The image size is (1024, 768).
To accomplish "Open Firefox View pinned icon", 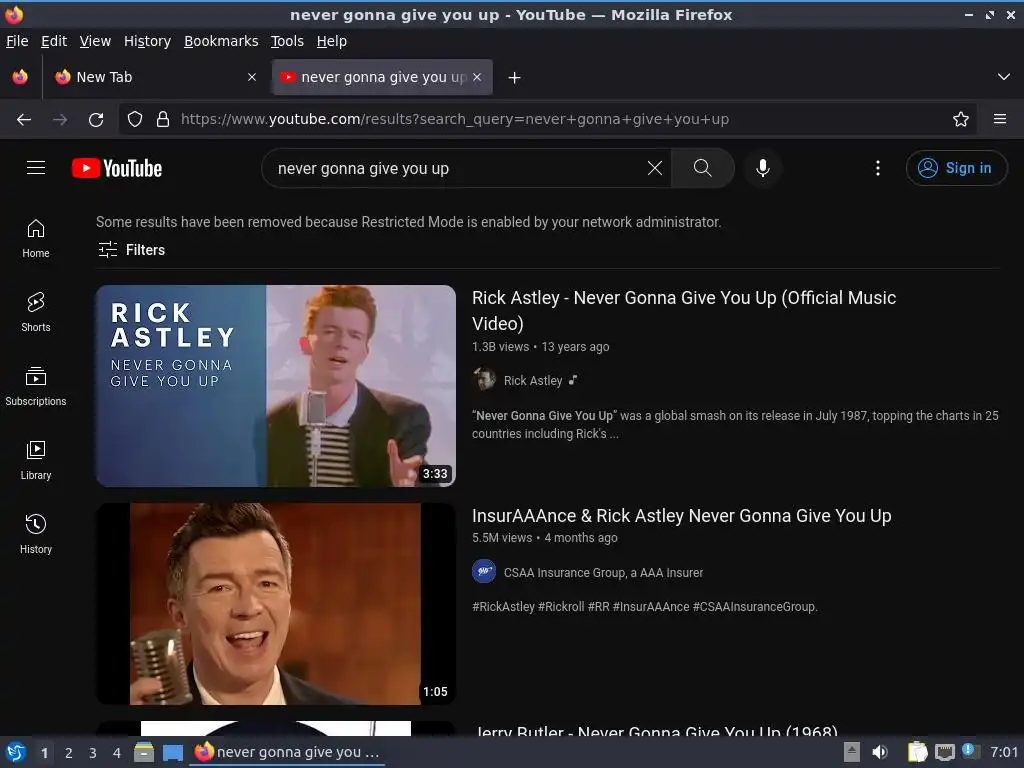I will tap(20, 77).
